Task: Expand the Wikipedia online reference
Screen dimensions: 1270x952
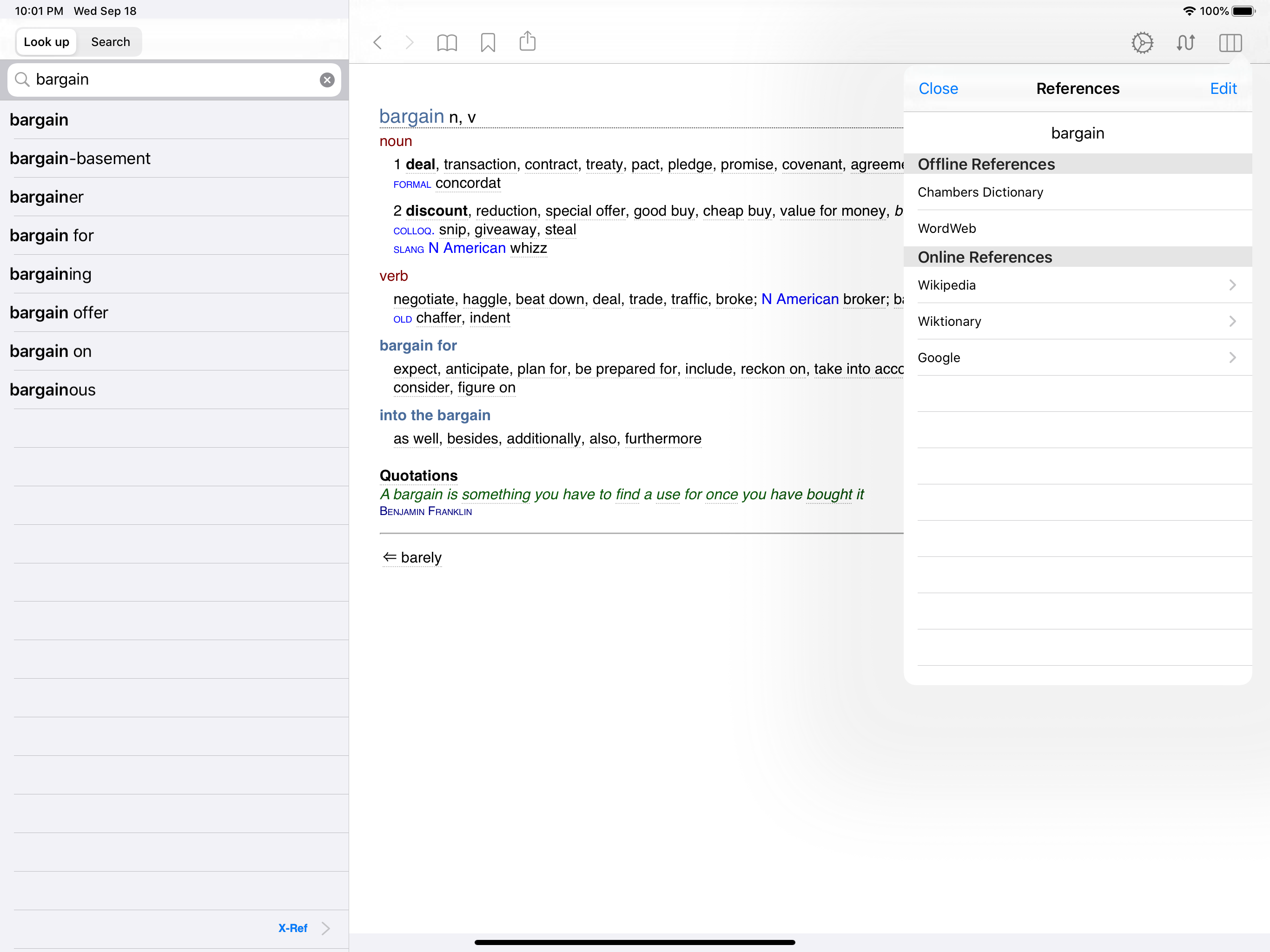Action: click(1077, 285)
